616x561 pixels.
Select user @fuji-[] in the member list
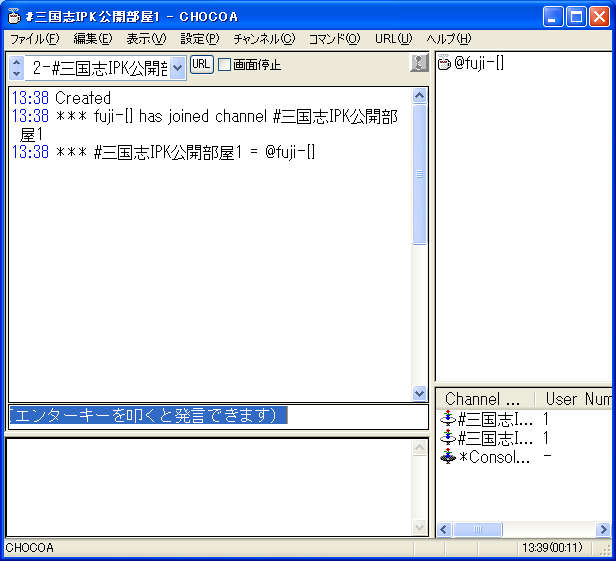point(479,65)
